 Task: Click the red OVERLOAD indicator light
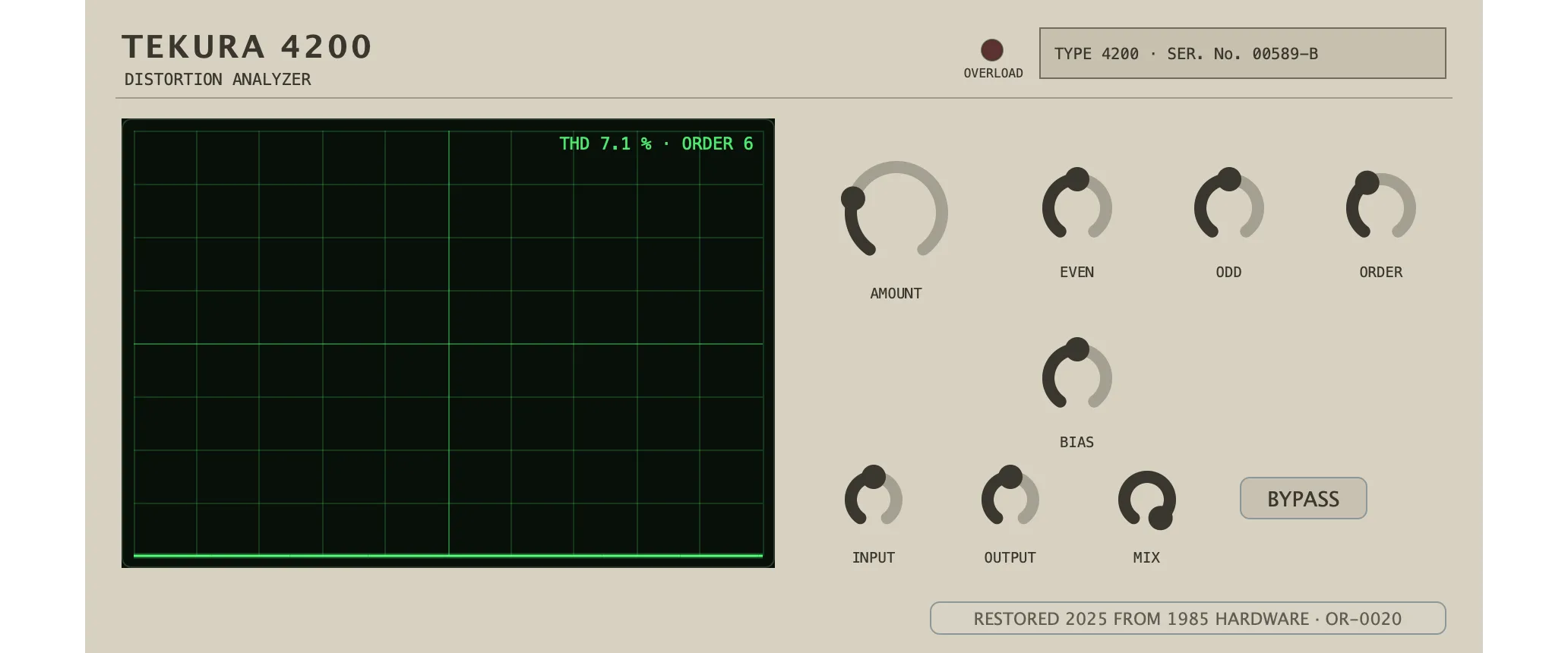click(992, 50)
